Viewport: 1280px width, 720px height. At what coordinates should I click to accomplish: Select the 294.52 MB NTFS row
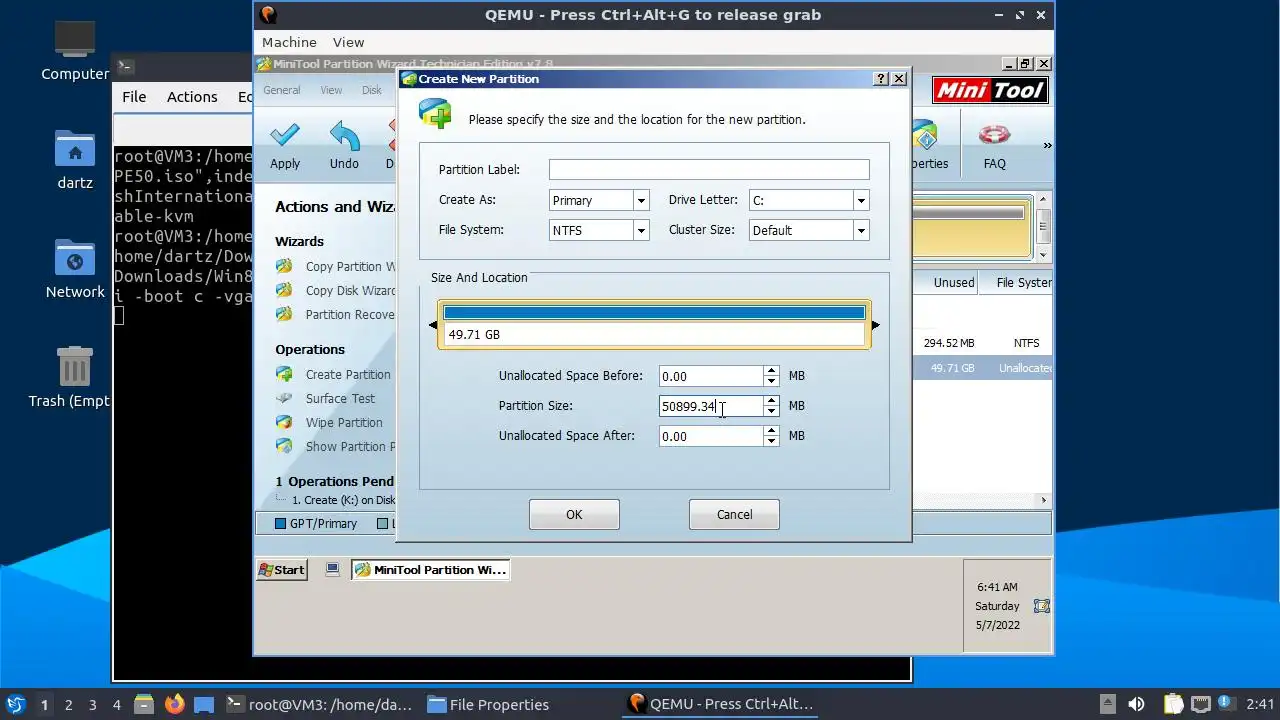[x=982, y=343]
